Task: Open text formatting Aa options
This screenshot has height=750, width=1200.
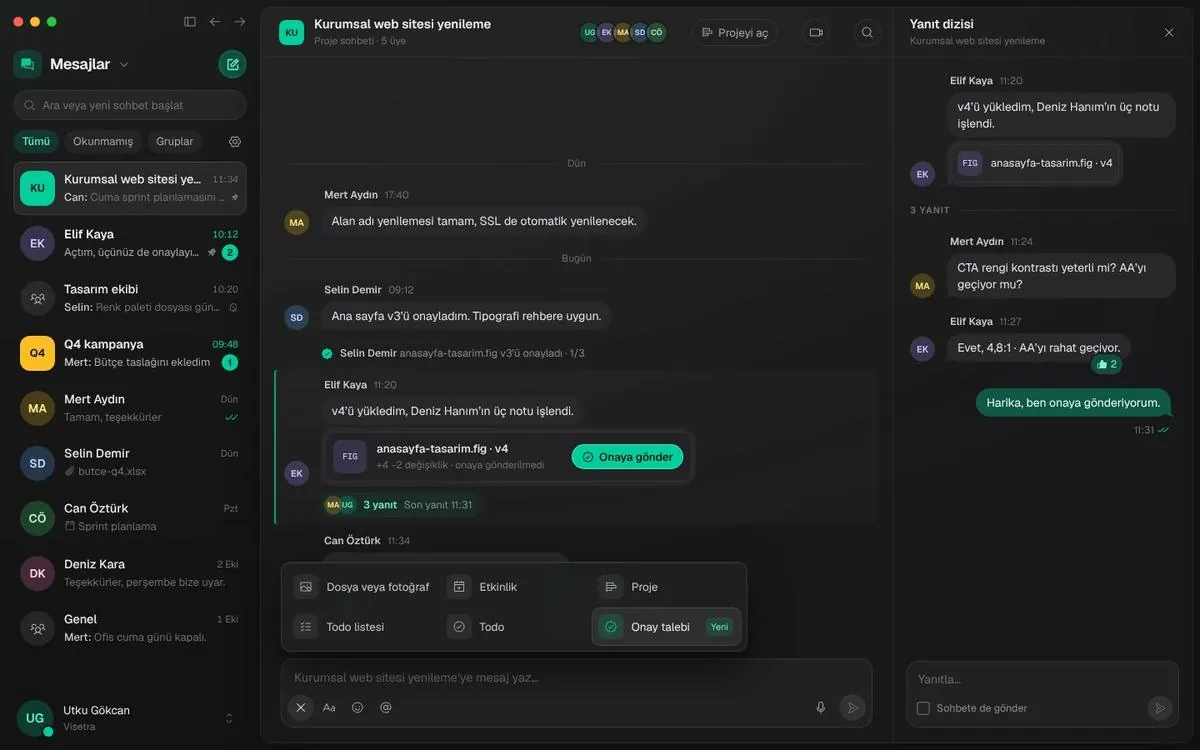Action: [329, 707]
